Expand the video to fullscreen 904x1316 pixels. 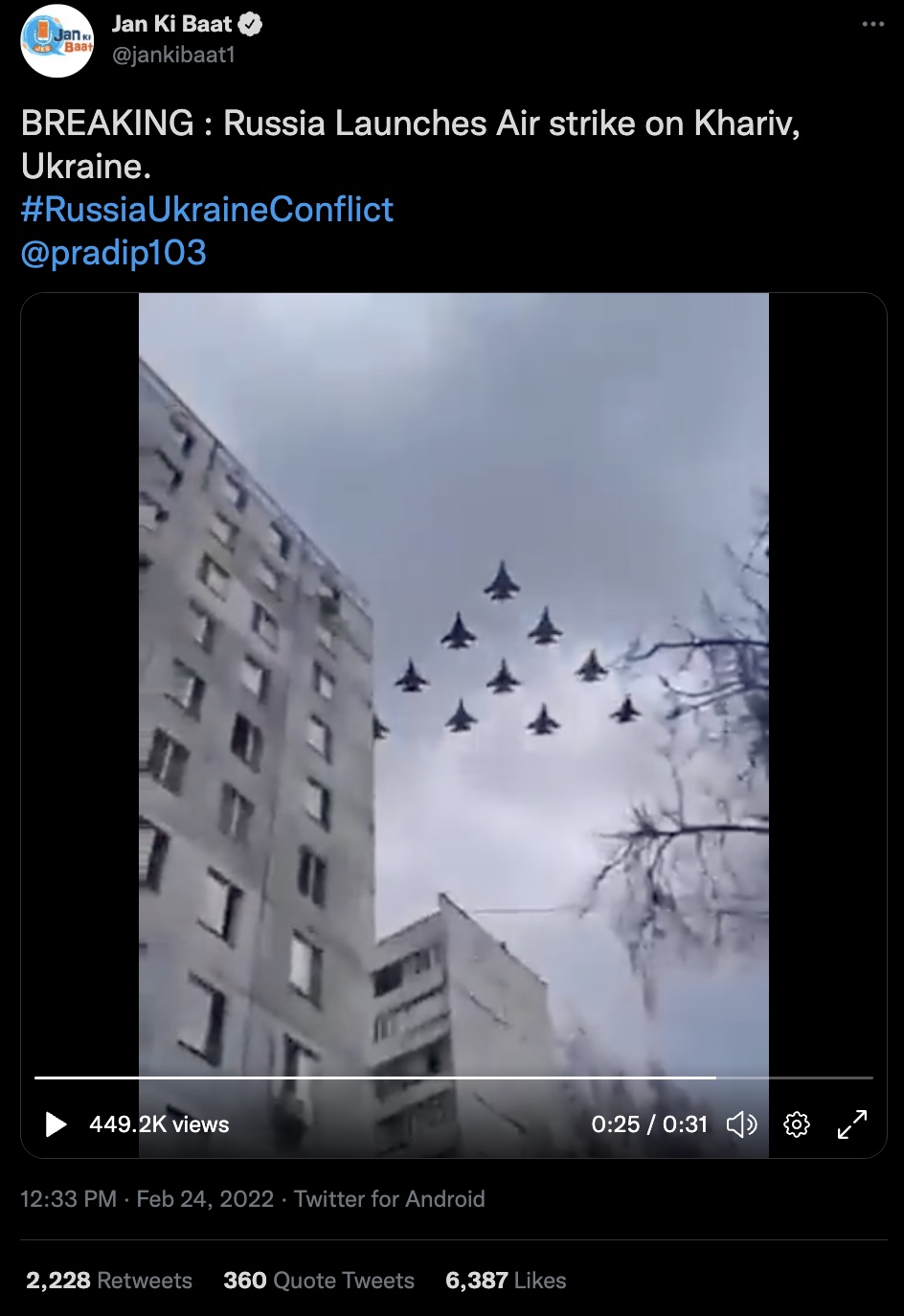pos(852,1124)
